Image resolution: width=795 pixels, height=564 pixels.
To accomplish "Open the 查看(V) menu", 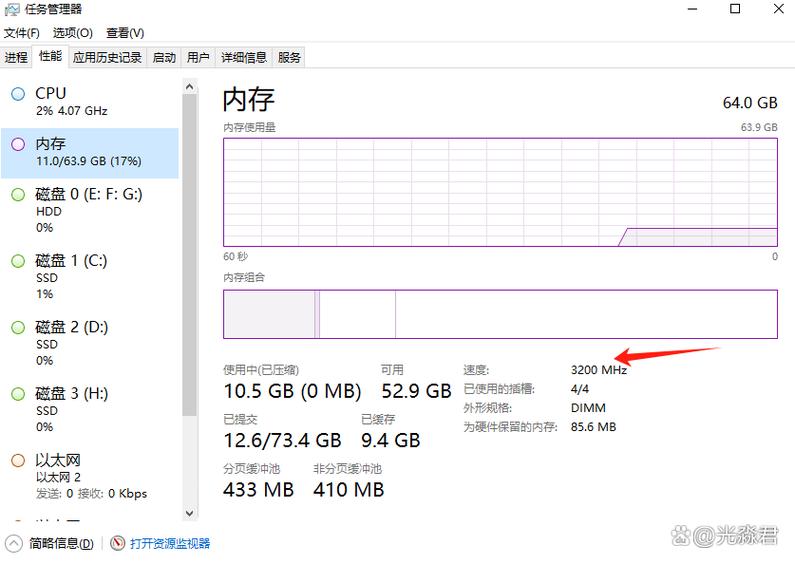I will pos(125,34).
